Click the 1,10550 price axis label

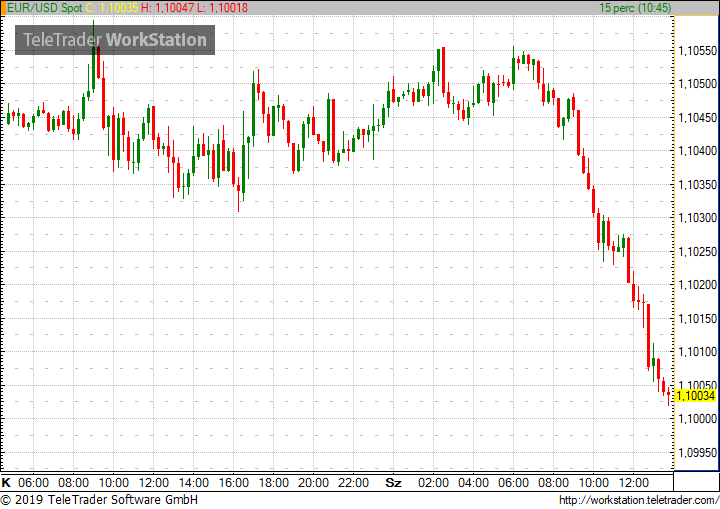pyautogui.click(x=698, y=51)
